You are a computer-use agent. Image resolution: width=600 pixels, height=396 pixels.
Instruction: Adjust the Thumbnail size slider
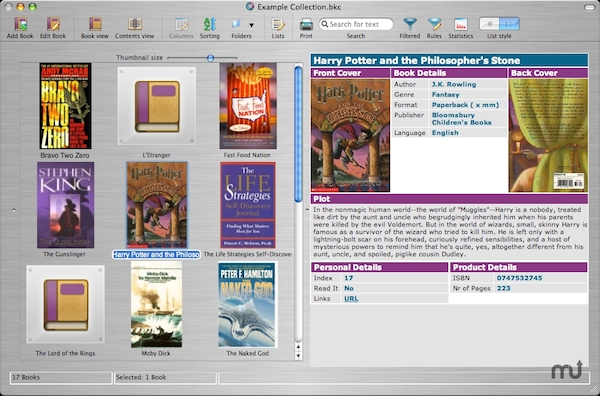[x=210, y=58]
